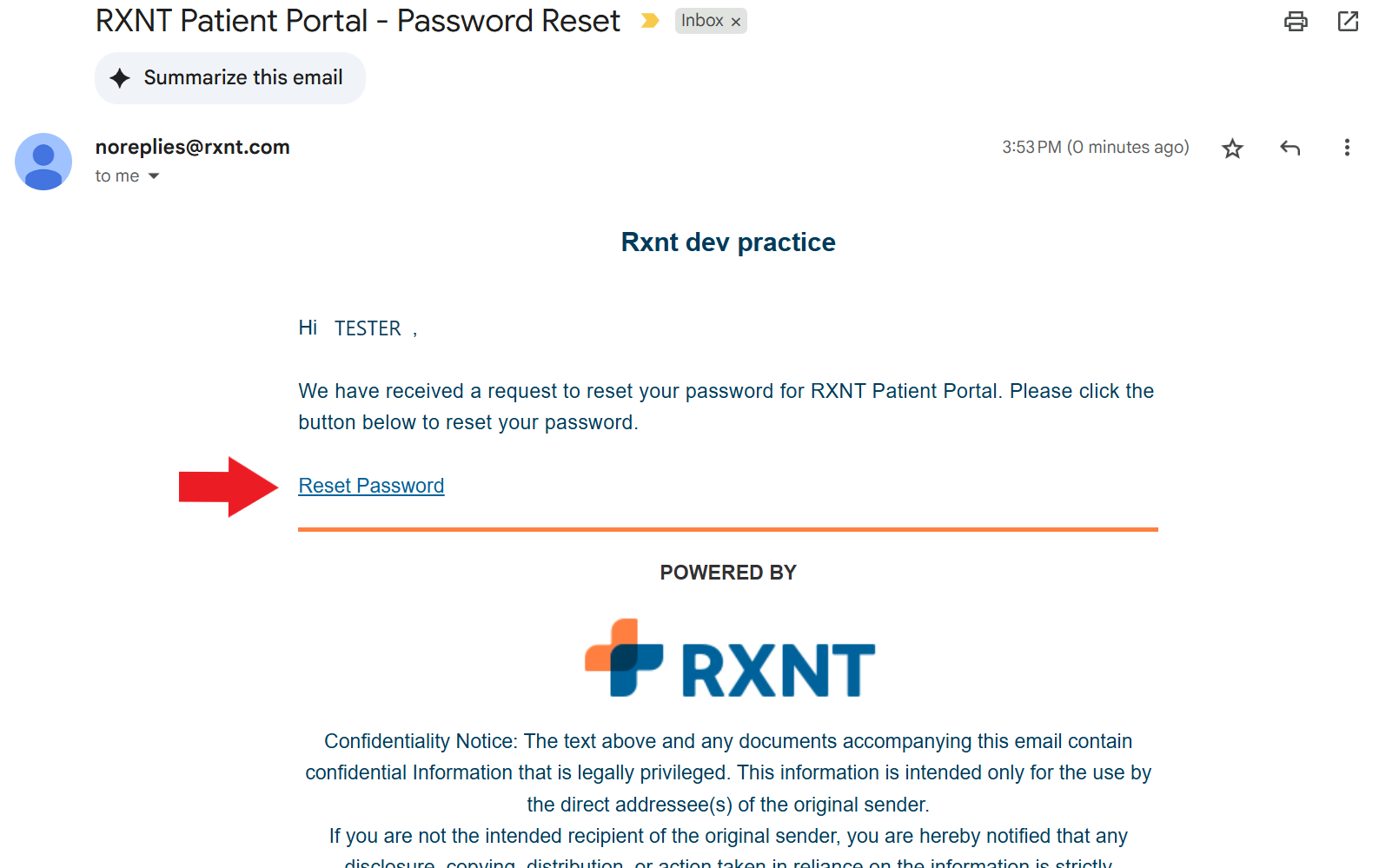Print this email
Image resolution: width=1379 pixels, height=868 pixels.
[x=1296, y=22]
